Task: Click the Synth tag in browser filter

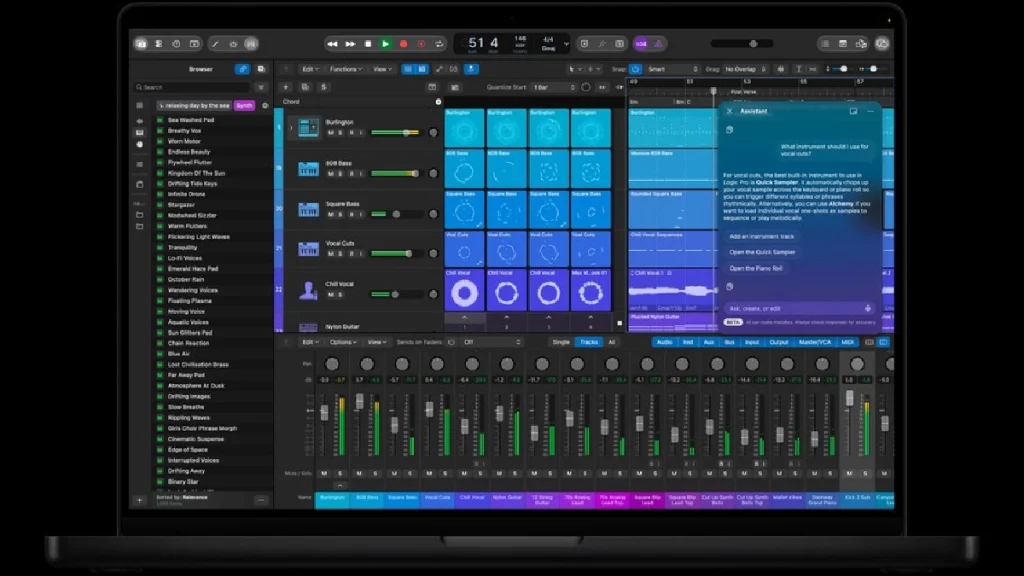Action: (x=244, y=105)
